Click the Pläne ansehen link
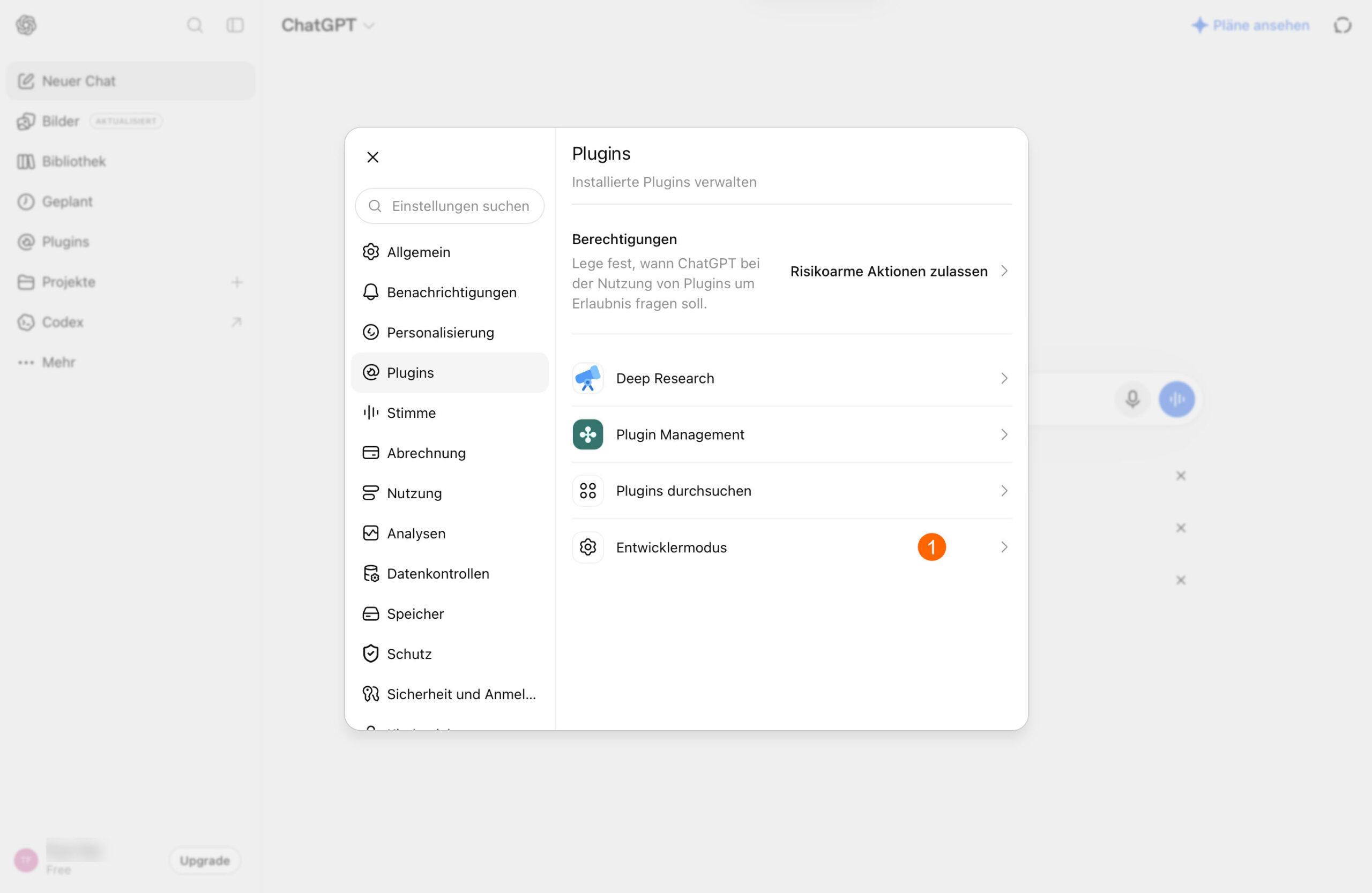This screenshot has width=1372, height=893. tap(1251, 25)
